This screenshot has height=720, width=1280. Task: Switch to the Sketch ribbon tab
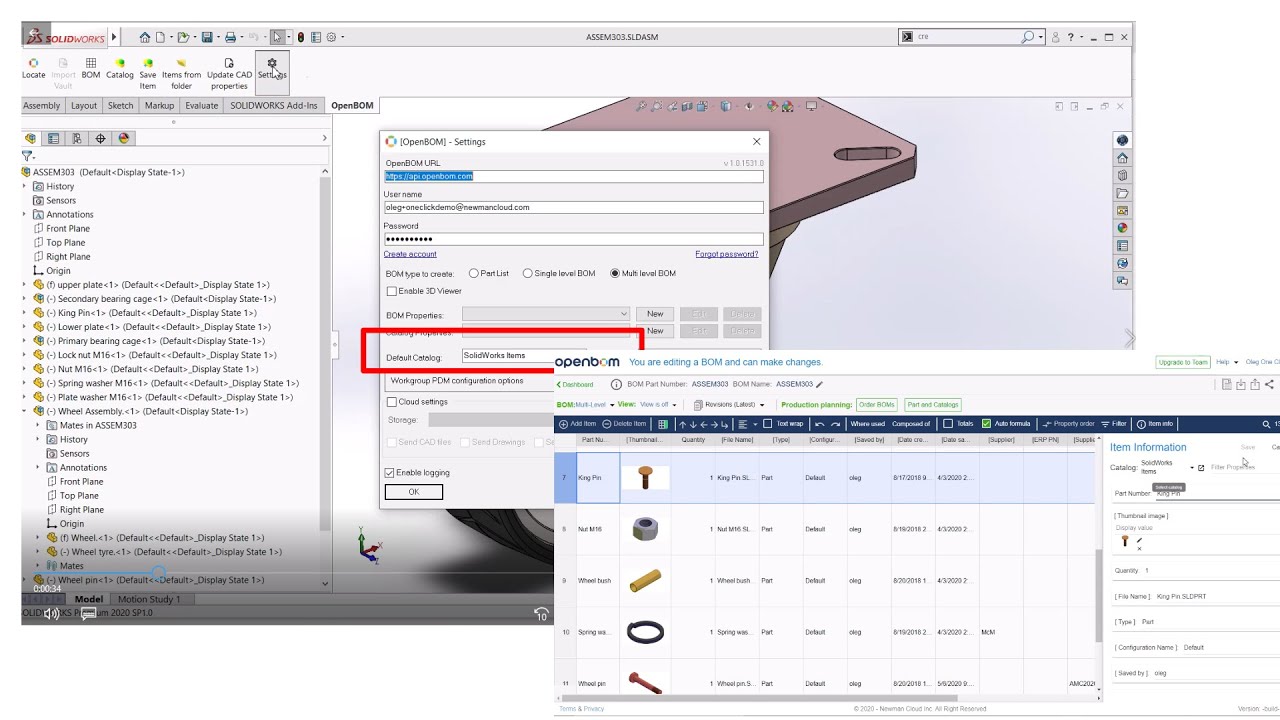click(x=120, y=105)
